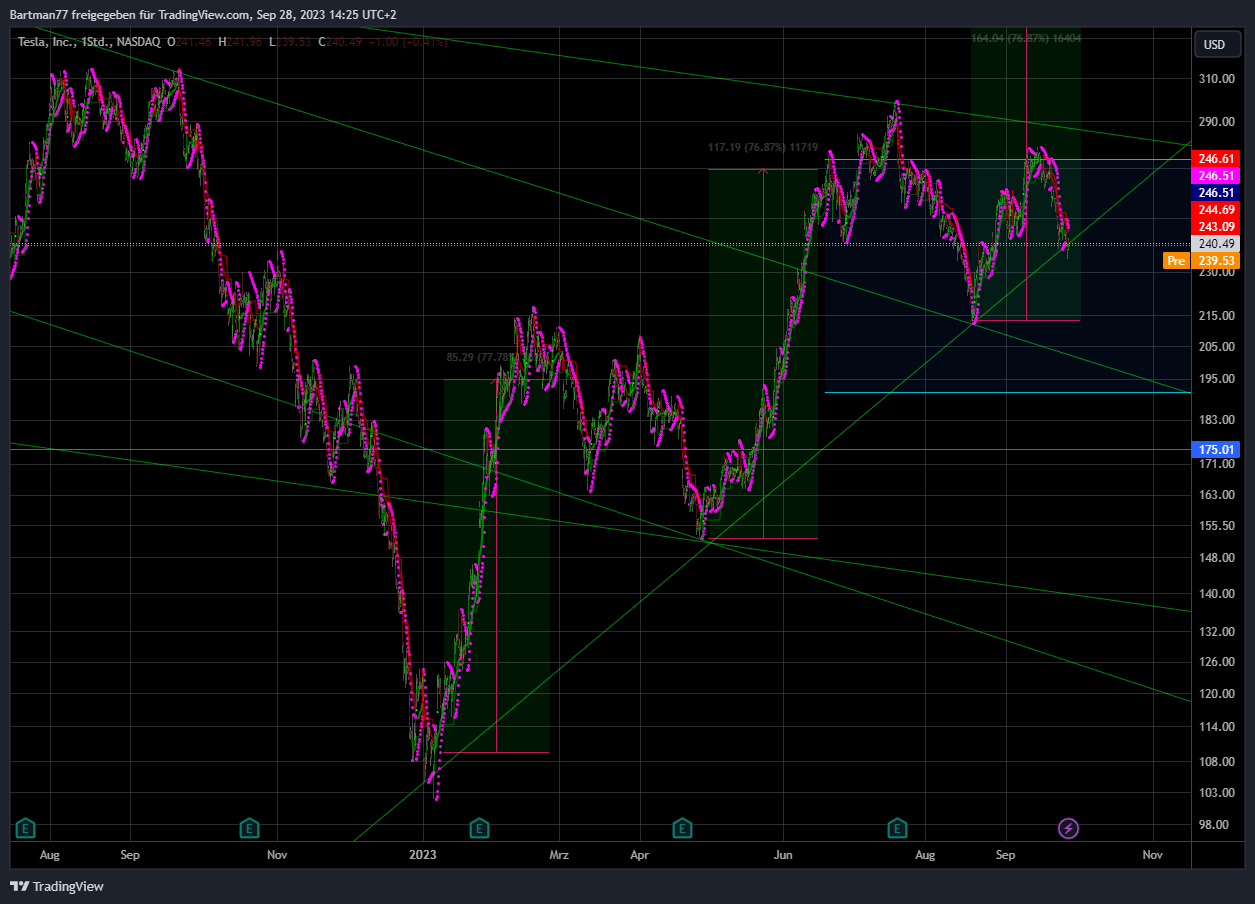The width and height of the screenshot is (1255, 904).
Task: Click the 132.00 price axis value
Action: coord(1216,632)
